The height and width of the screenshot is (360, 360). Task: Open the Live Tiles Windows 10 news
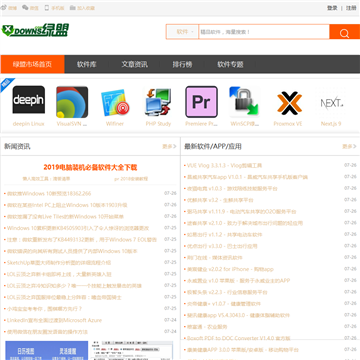pyautogui.click(x=65, y=217)
